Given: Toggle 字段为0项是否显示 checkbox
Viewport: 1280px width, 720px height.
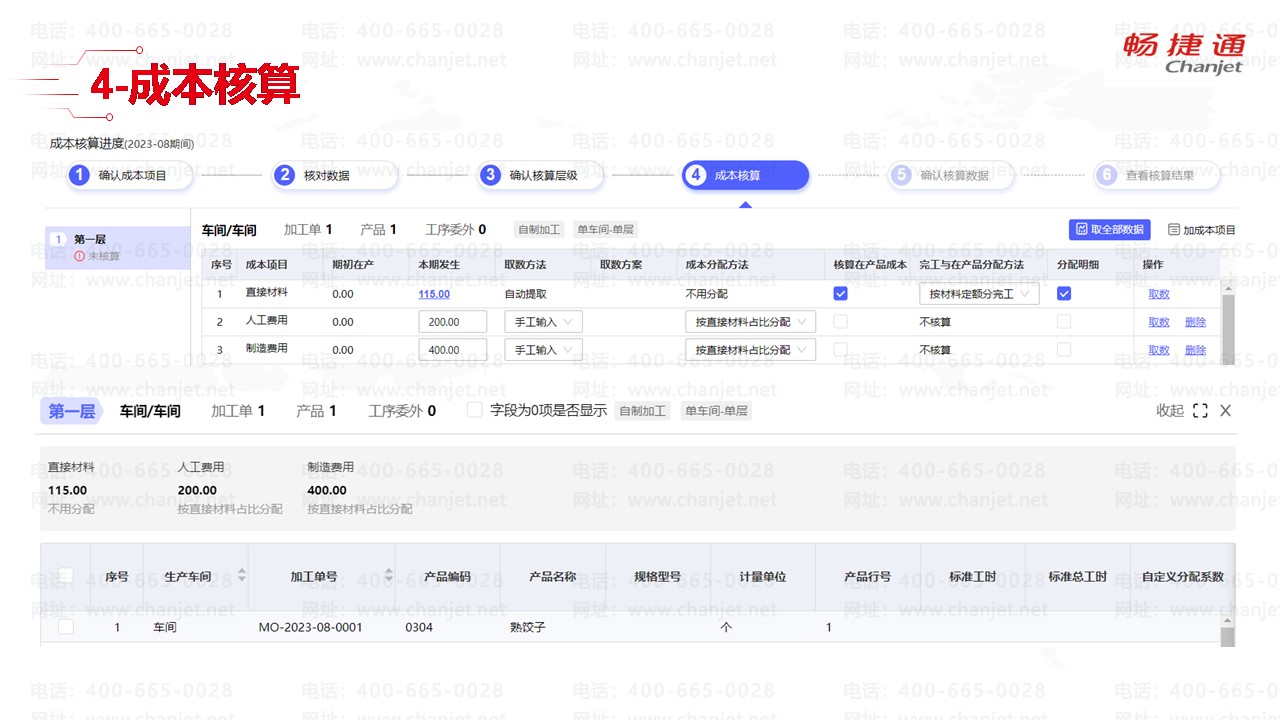Looking at the screenshot, I should click(475, 410).
